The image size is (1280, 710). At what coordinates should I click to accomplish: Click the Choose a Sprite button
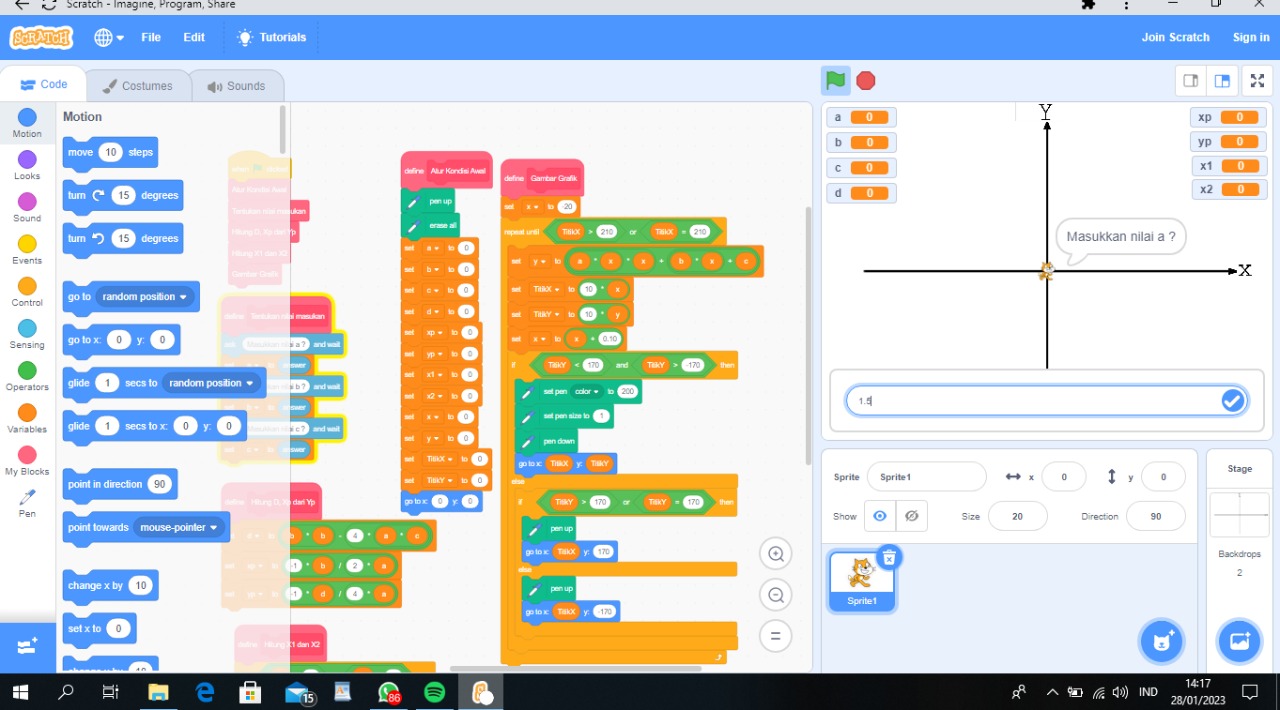(x=1161, y=641)
